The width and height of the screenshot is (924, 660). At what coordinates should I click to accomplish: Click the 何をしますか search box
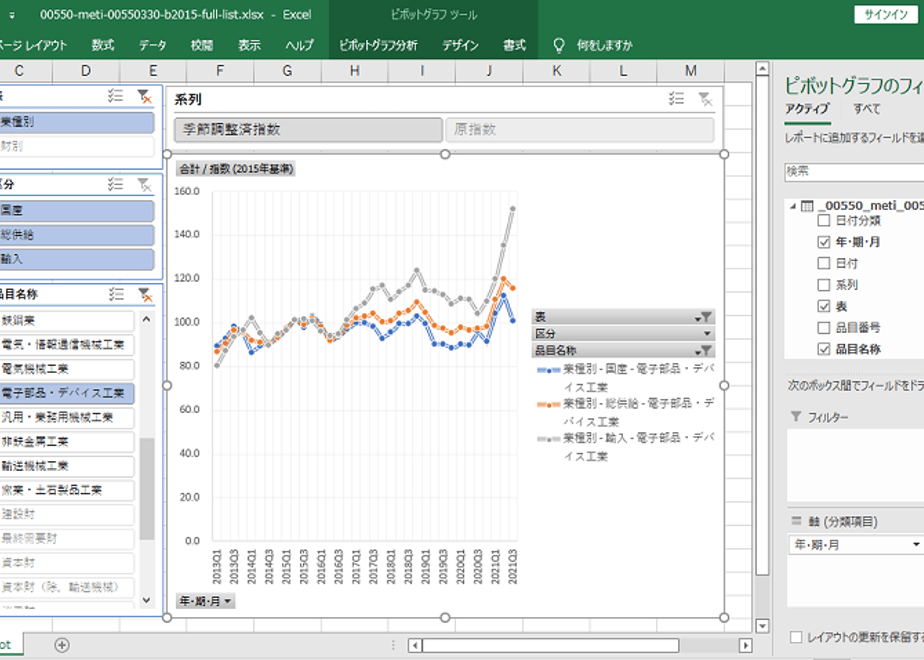[605, 45]
